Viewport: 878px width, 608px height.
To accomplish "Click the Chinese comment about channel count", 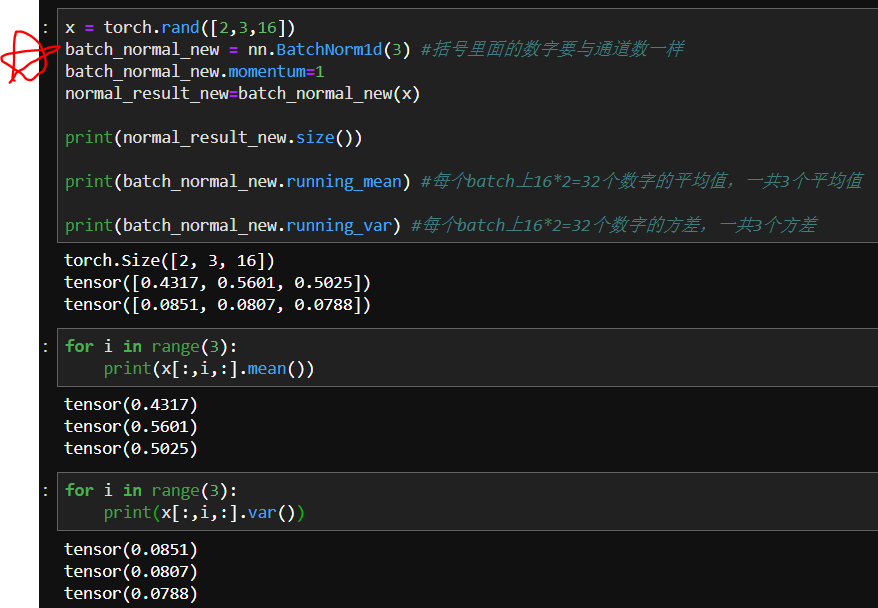I will click(550, 49).
